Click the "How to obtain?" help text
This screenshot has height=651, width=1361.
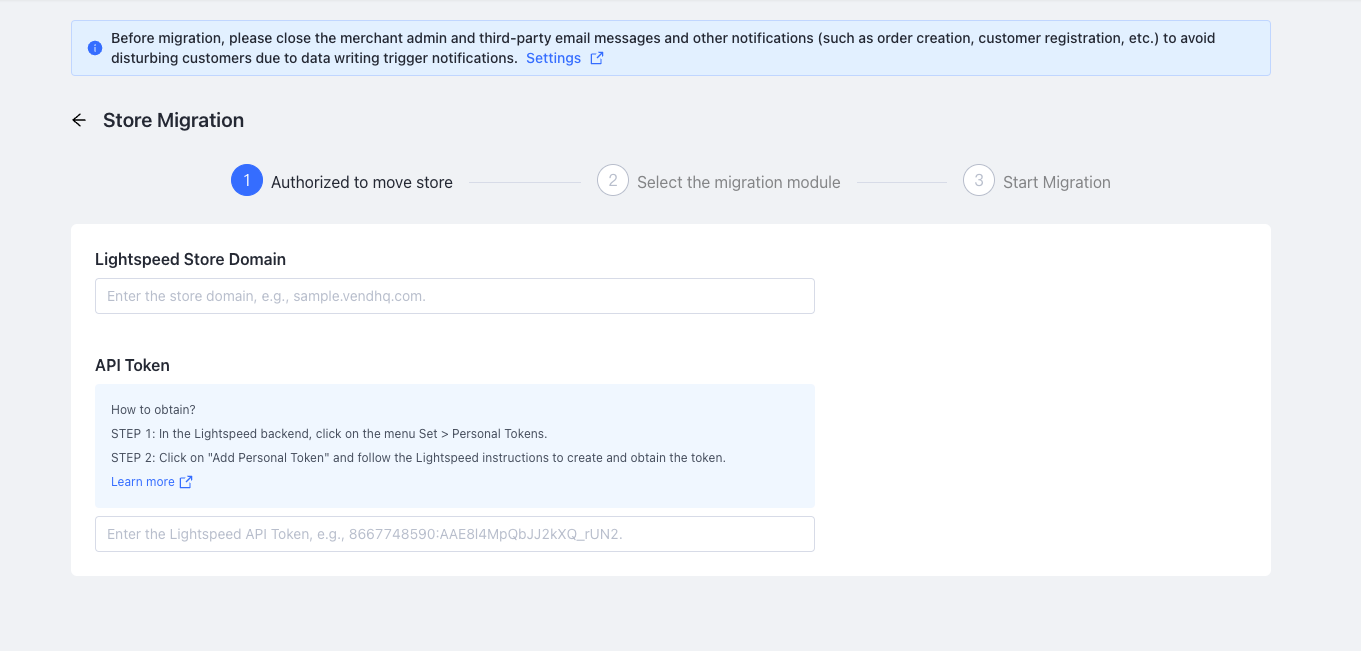(153, 410)
